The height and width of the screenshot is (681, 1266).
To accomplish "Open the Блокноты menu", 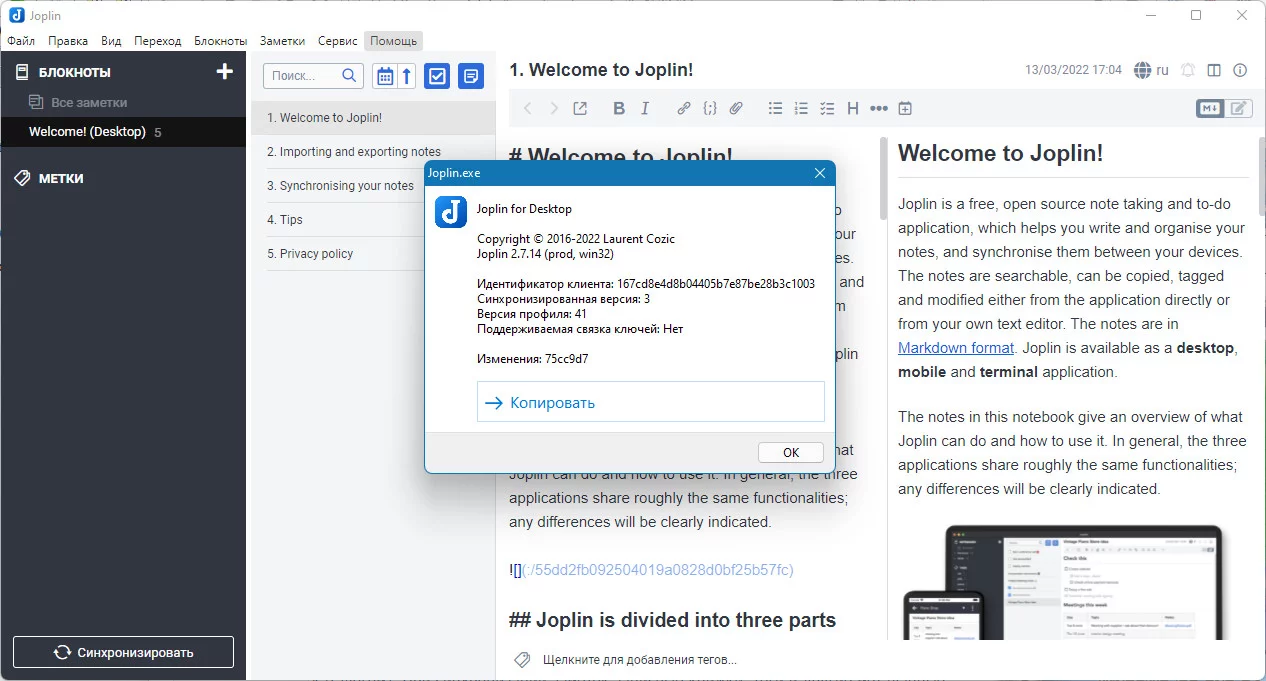I will coord(221,41).
